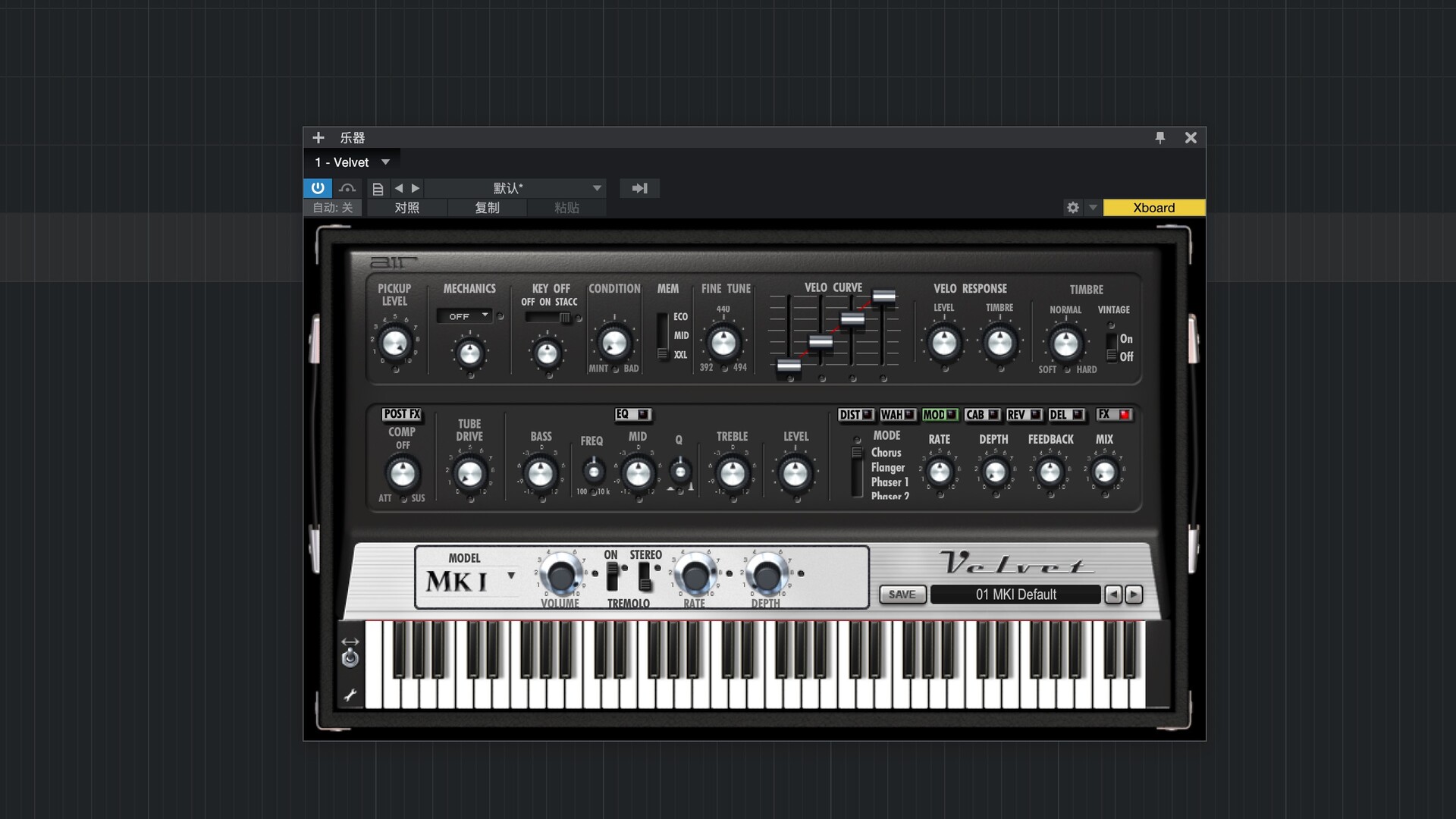This screenshot has width=1456, height=819.
Task: Click the 01 MKI Default preset name field
Action: coord(1015,595)
